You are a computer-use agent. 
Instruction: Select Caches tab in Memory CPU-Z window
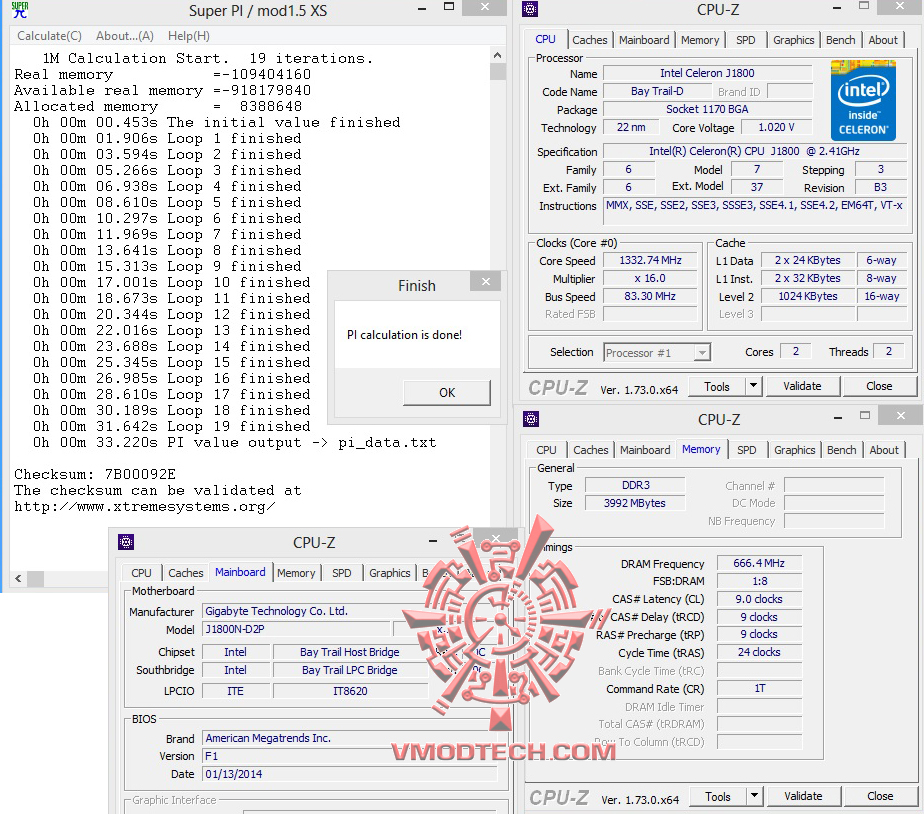coord(590,450)
